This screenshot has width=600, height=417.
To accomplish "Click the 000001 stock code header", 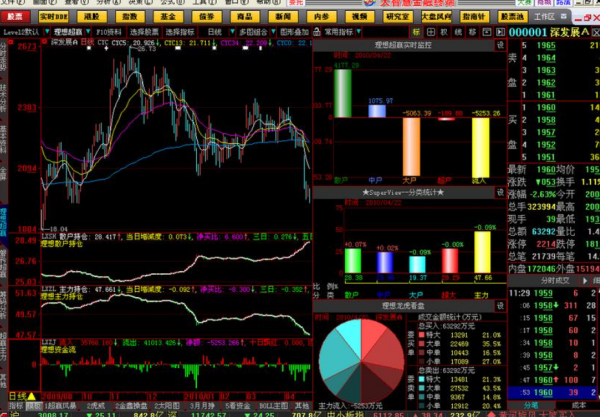I will click(528, 33).
